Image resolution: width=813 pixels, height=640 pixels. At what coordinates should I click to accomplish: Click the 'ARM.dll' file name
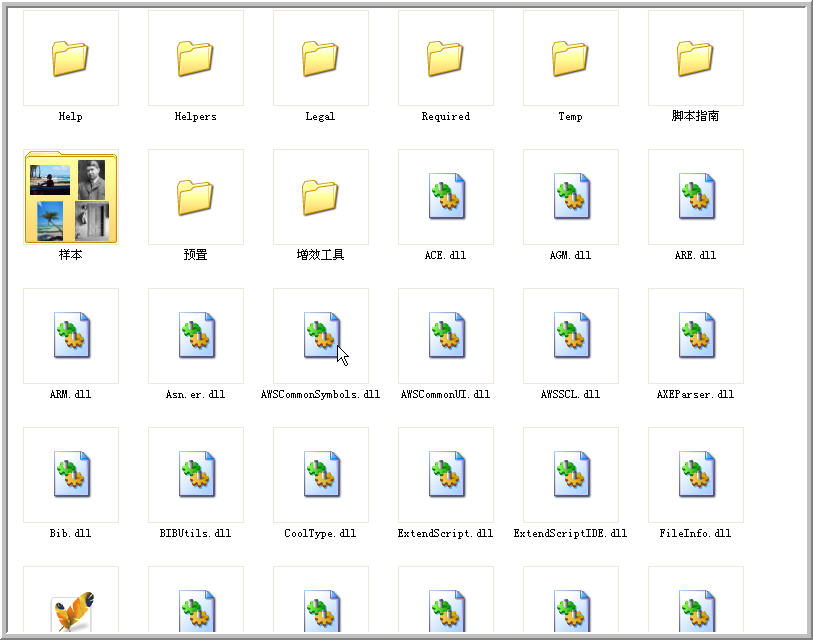71,394
